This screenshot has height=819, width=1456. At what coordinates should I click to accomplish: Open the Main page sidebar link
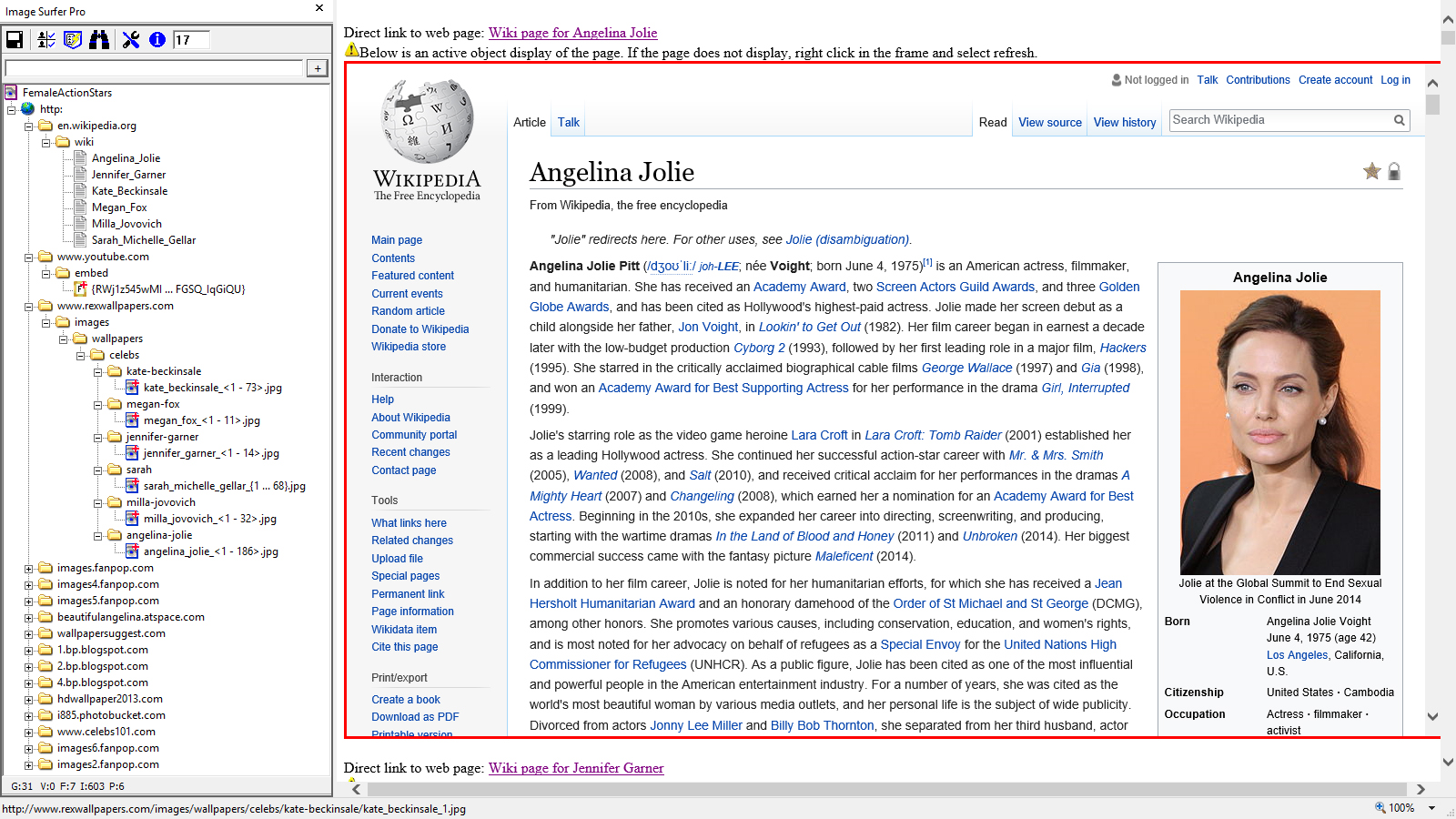click(x=397, y=240)
